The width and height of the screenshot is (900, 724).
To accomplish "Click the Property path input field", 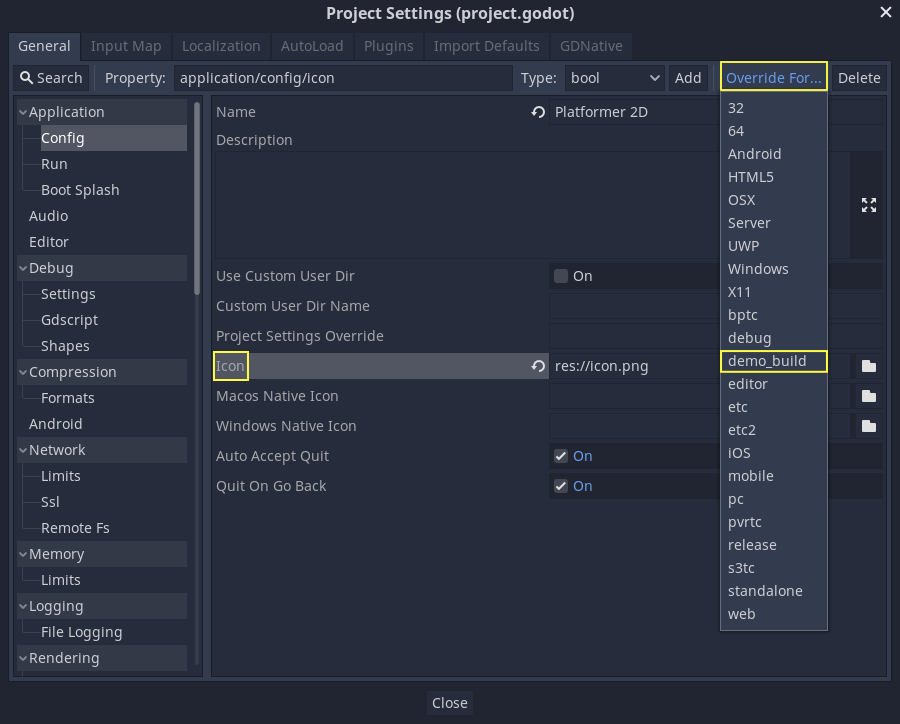I will [343, 78].
